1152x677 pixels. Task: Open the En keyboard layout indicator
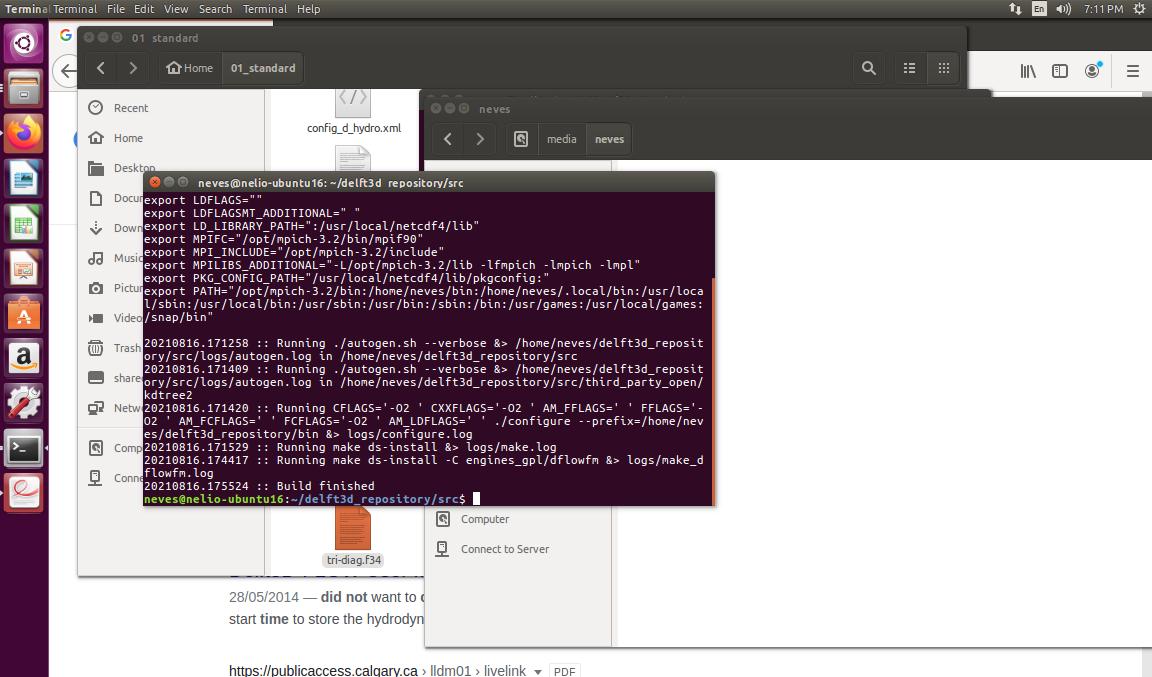(x=1039, y=9)
